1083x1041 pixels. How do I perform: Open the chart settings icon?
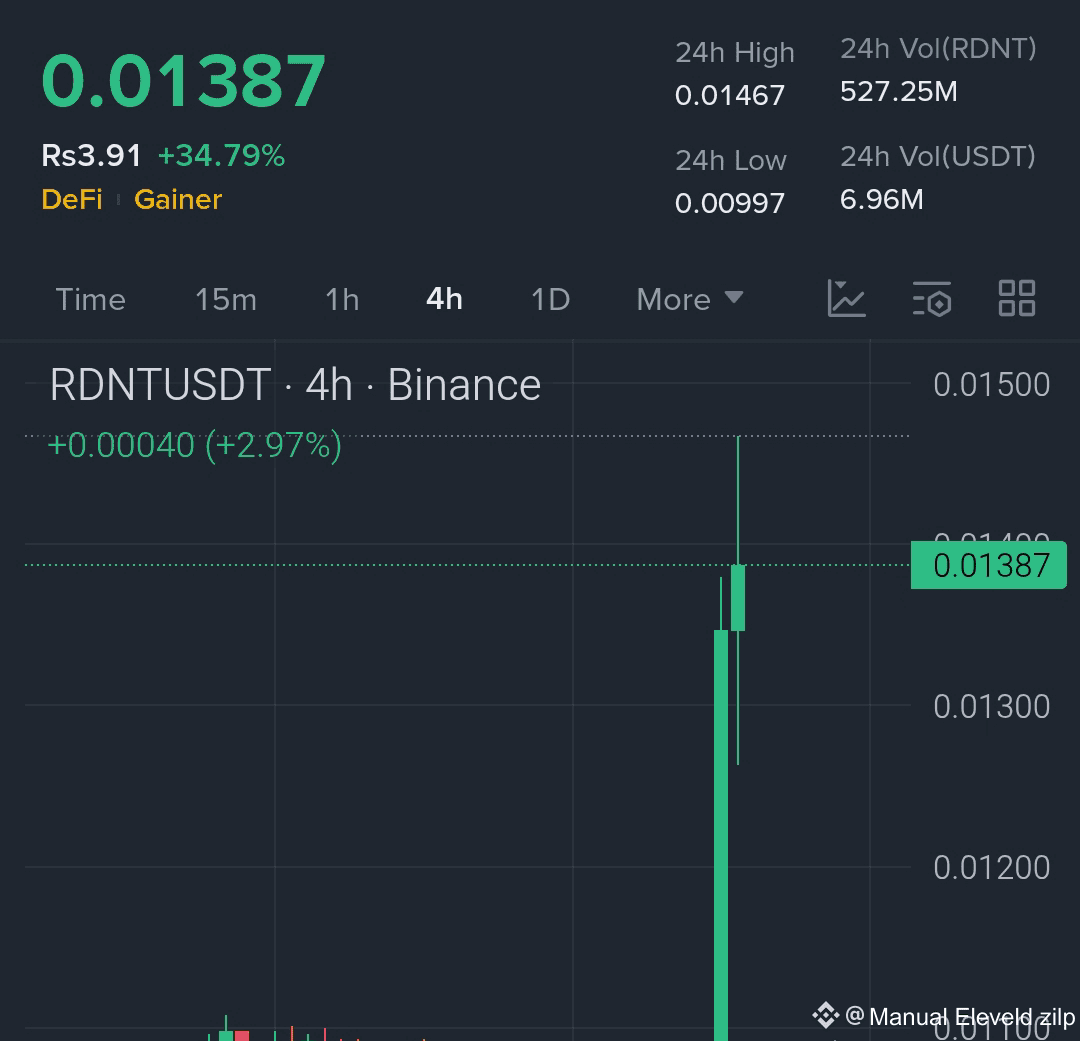(x=932, y=298)
